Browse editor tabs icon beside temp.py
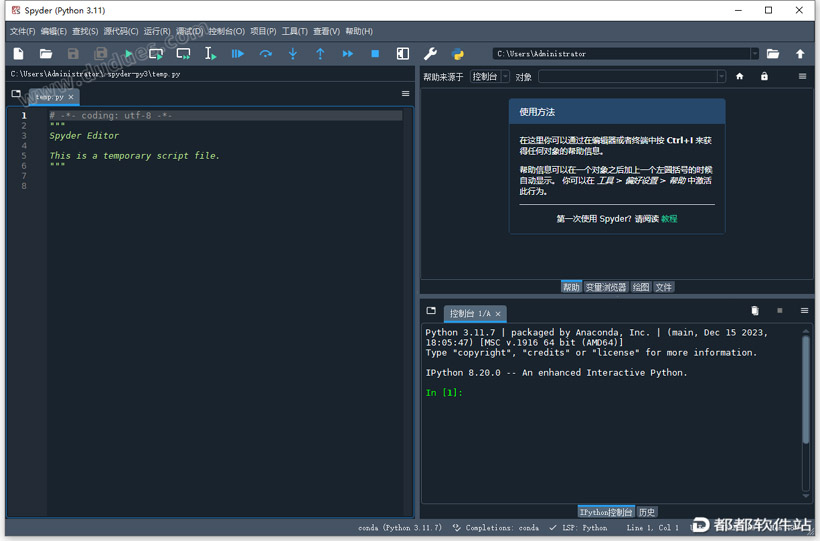The image size is (820, 541). coord(16,94)
